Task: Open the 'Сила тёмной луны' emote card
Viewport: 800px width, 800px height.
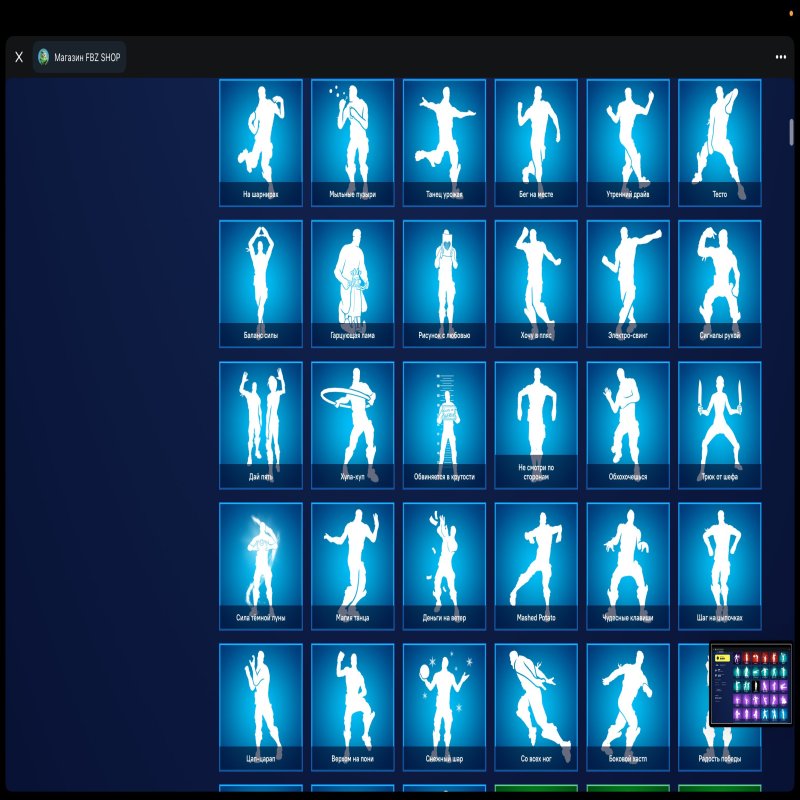Action: pyautogui.click(x=260, y=566)
